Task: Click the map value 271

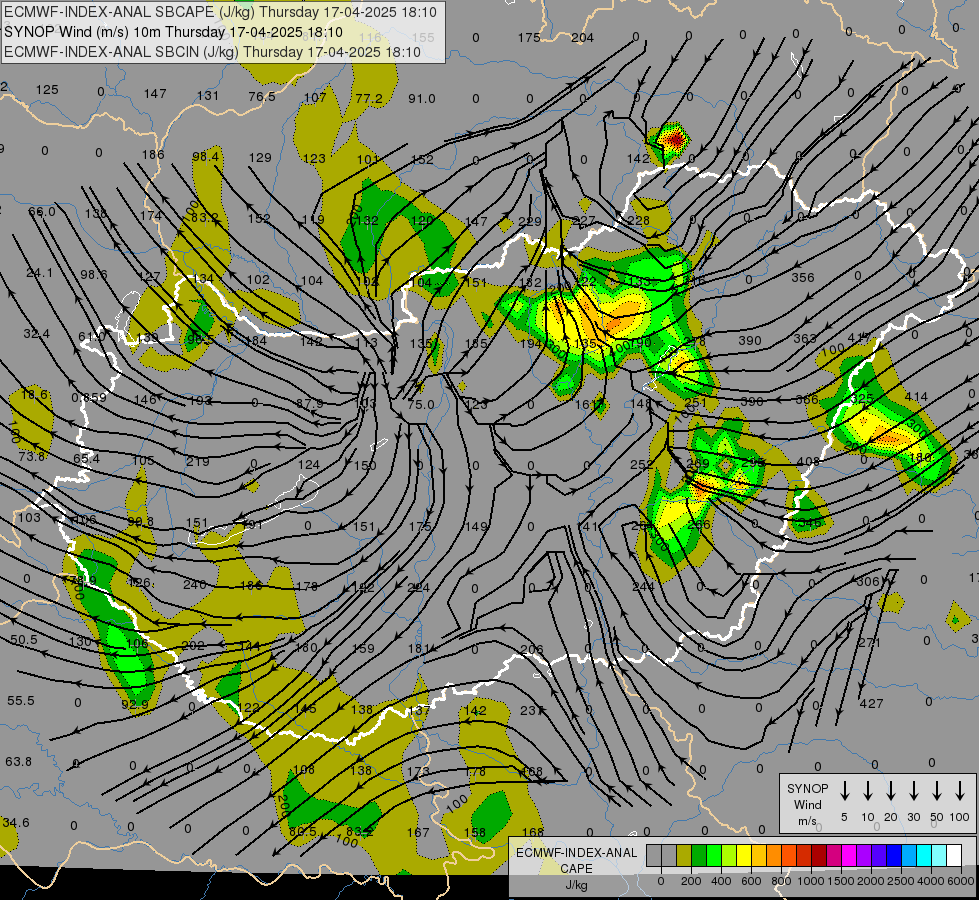Action: pyautogui.click(x=868, y=642)
